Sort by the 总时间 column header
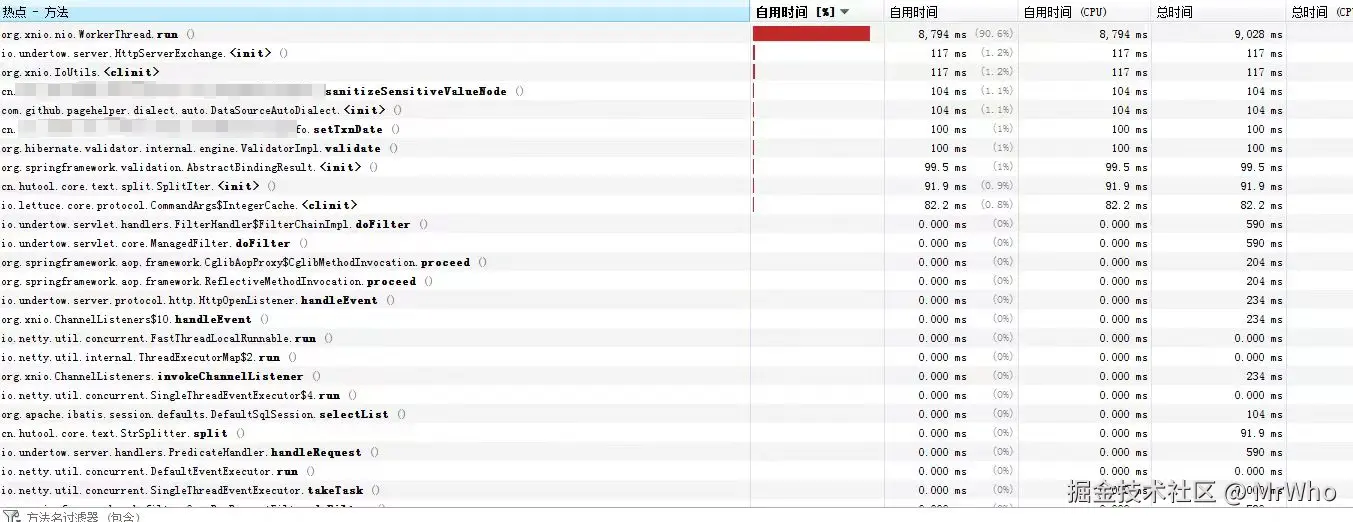Image resolution: width=1353 pixels, height=522 pixels. click(1174, 12)
